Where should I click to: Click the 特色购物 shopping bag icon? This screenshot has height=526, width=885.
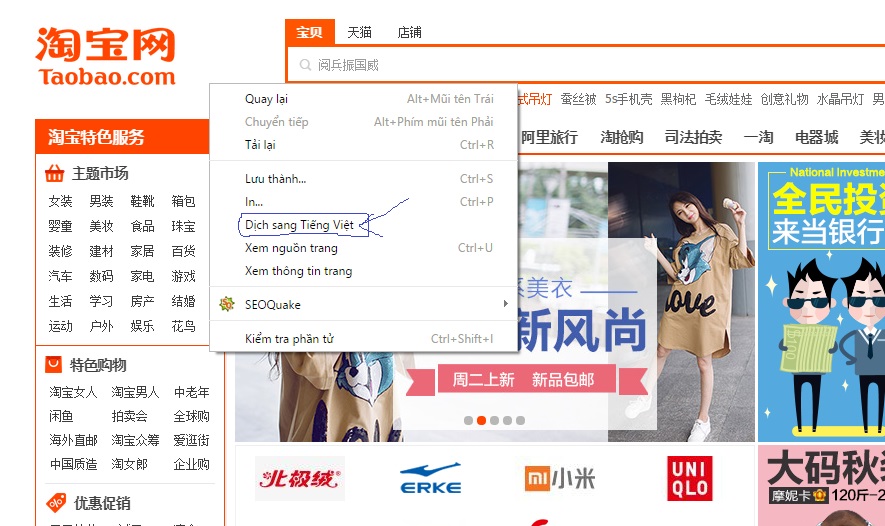pos(53,365)
